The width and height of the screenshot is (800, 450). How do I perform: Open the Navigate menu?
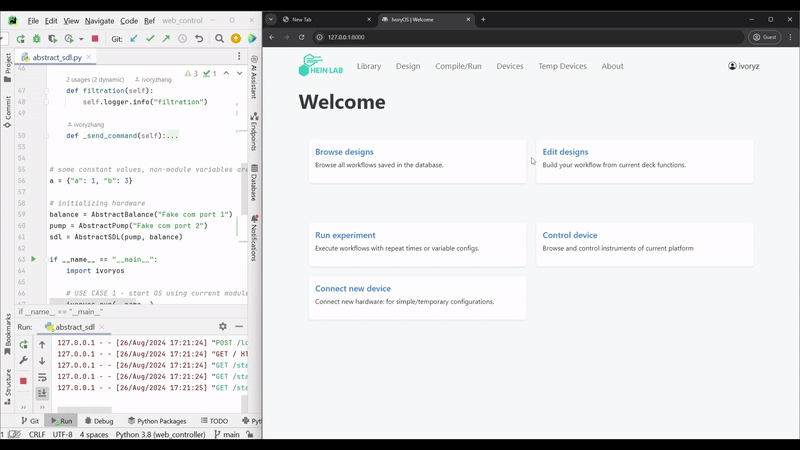click(x=99, y=21)
